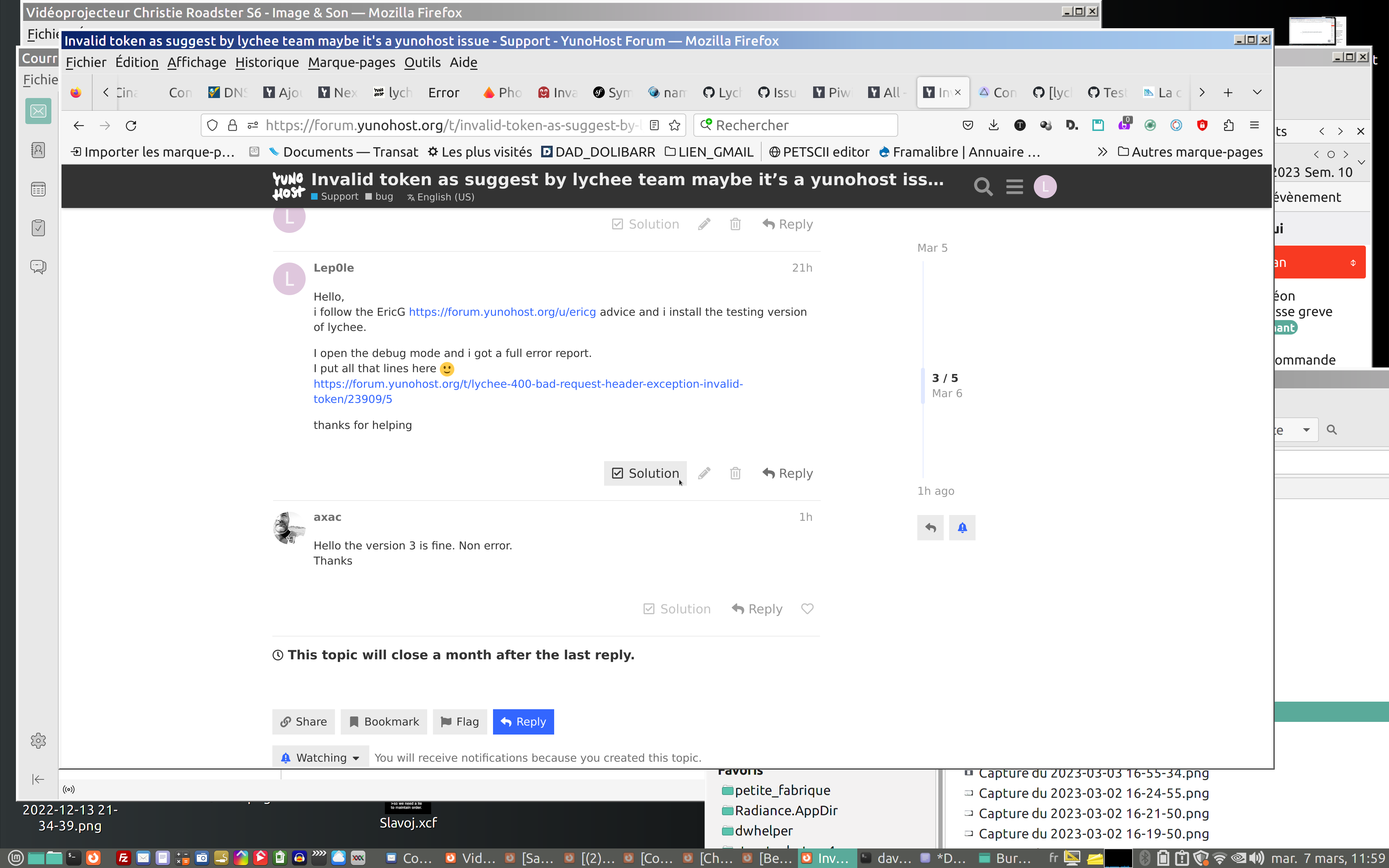Screen dimensions: 1389x868
Task: Open the Firefox downloads arrow icon
Action: point(994,125)
